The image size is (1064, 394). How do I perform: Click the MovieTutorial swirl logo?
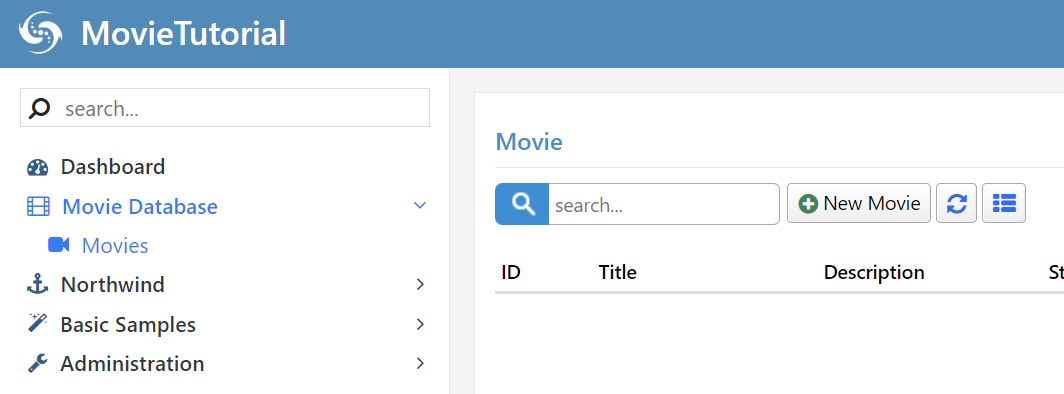pos(40,33)
